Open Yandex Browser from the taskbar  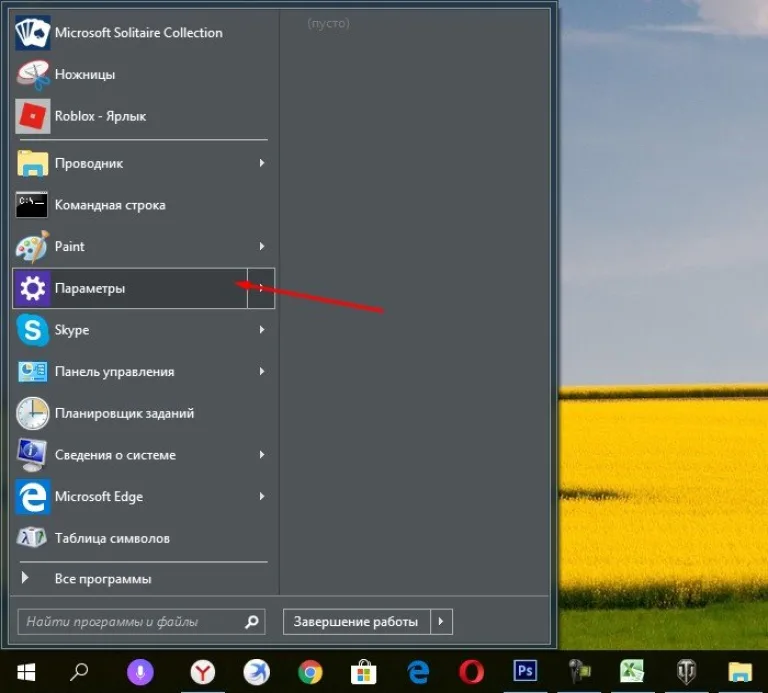[x=203, y=672]
